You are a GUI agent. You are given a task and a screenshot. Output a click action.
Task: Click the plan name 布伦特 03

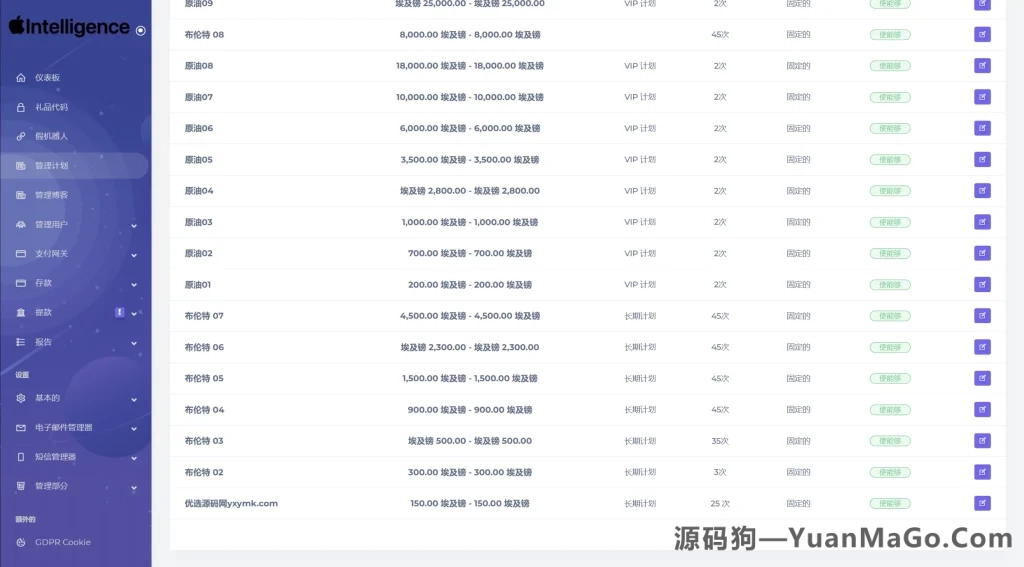(204, 440)
